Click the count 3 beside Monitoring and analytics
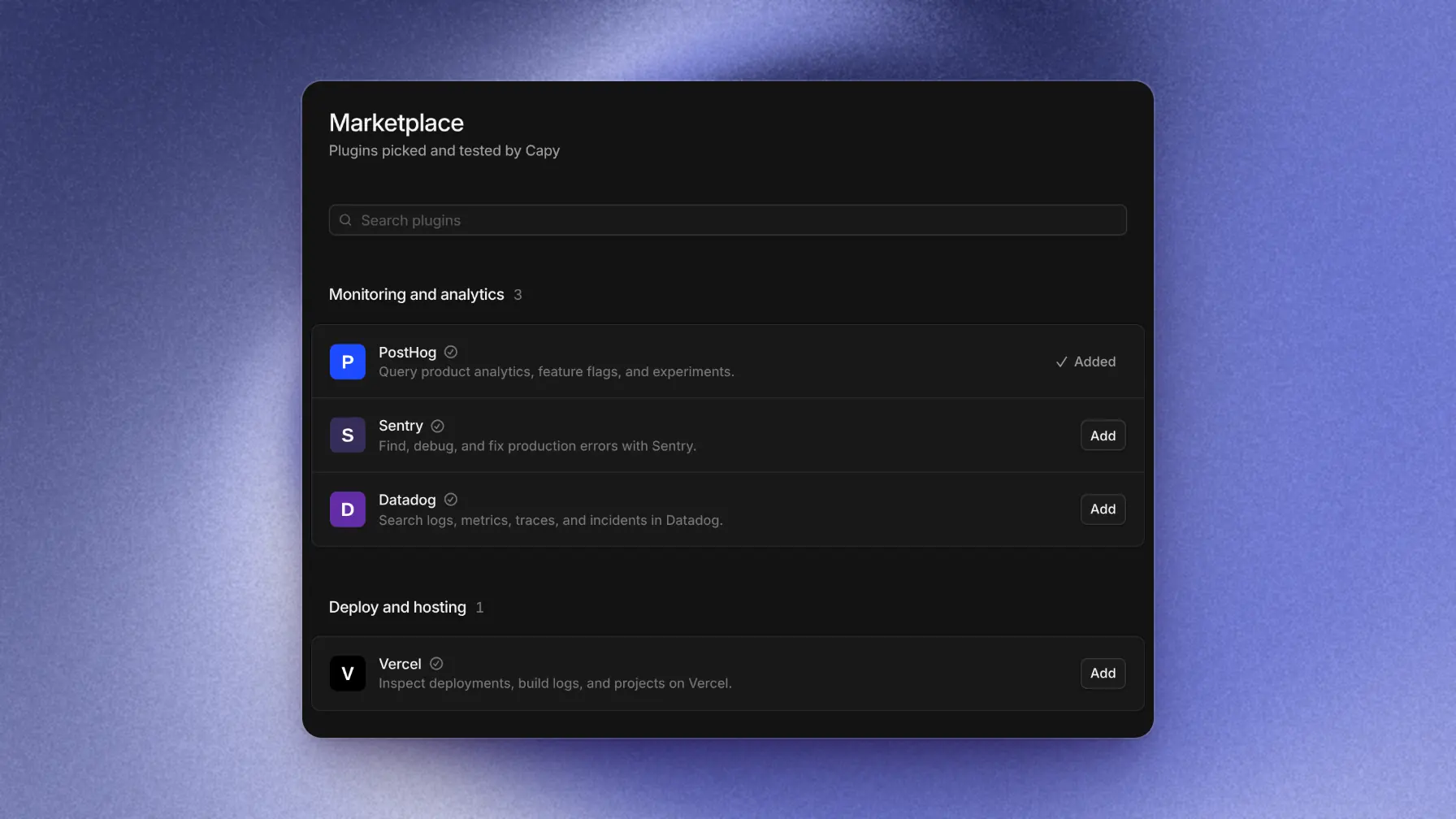The image size is (1456, 819). (x=518, y=295)
